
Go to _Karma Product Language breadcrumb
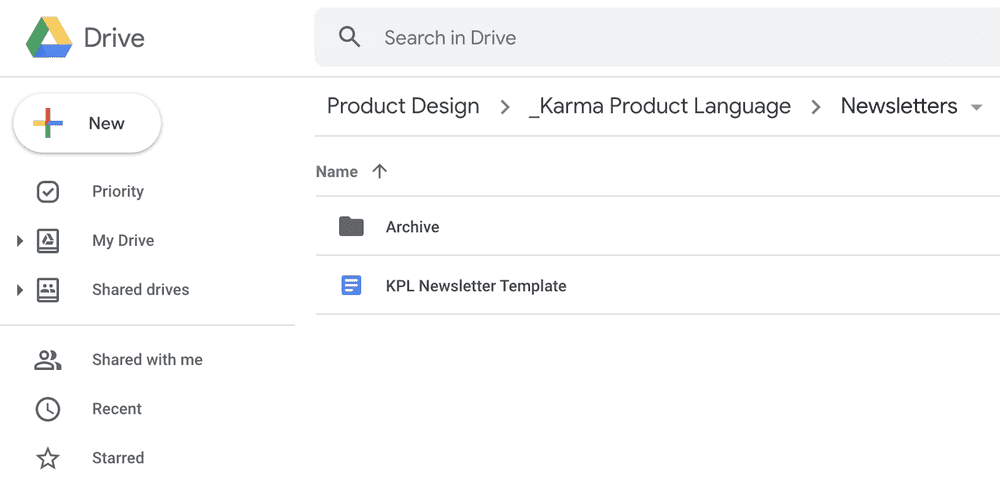pyautogui.click(x=659, y=106)
